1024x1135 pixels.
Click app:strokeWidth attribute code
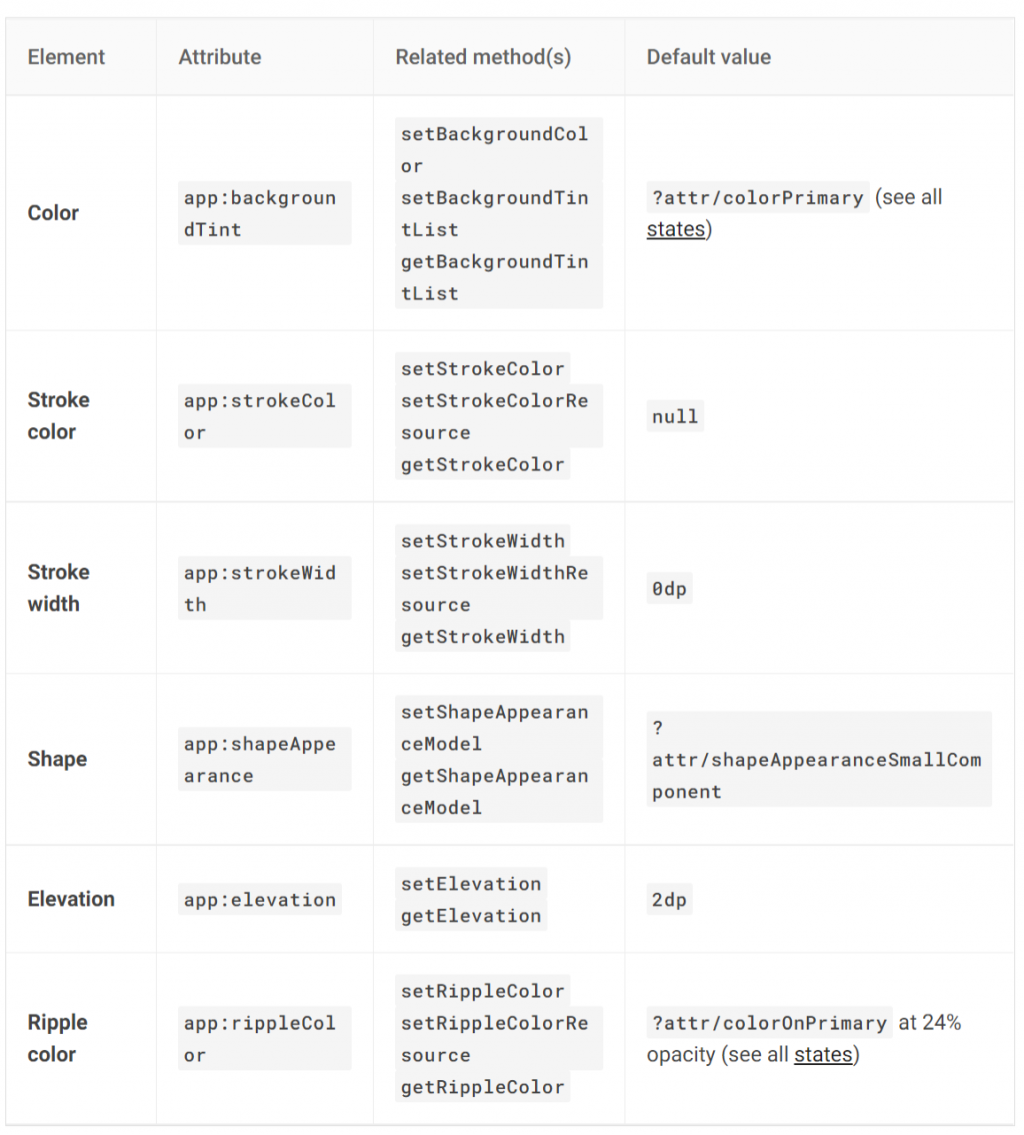click(259, 588)
